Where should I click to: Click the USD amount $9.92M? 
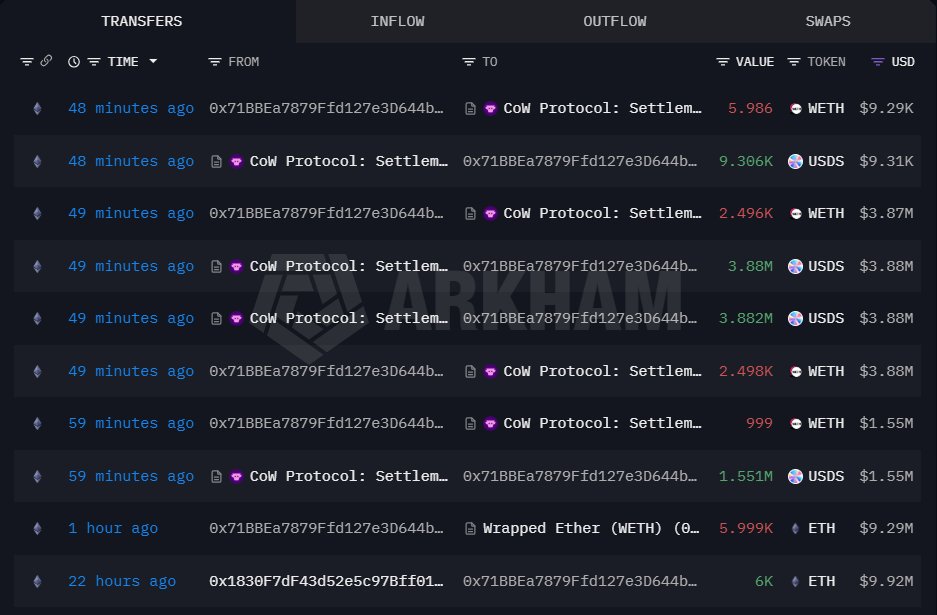click(x=886, y=581)
